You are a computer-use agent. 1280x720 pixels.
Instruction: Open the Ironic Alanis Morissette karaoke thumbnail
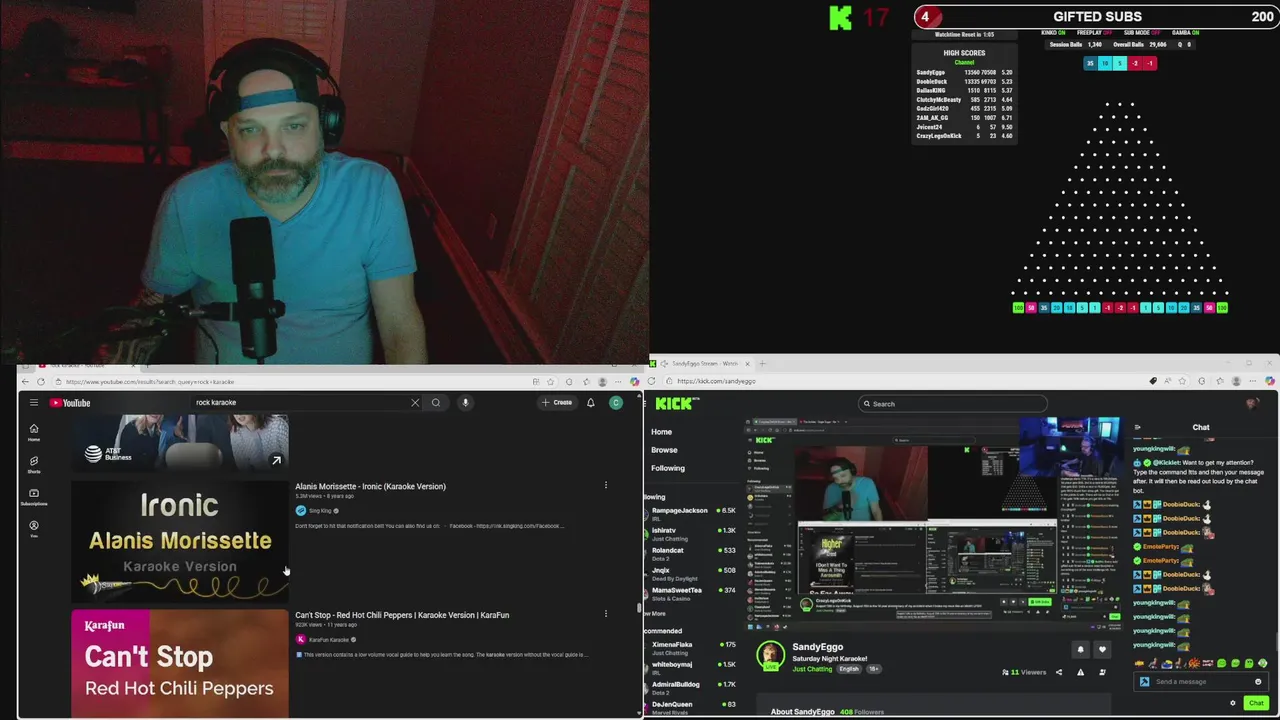click(180, 540)
